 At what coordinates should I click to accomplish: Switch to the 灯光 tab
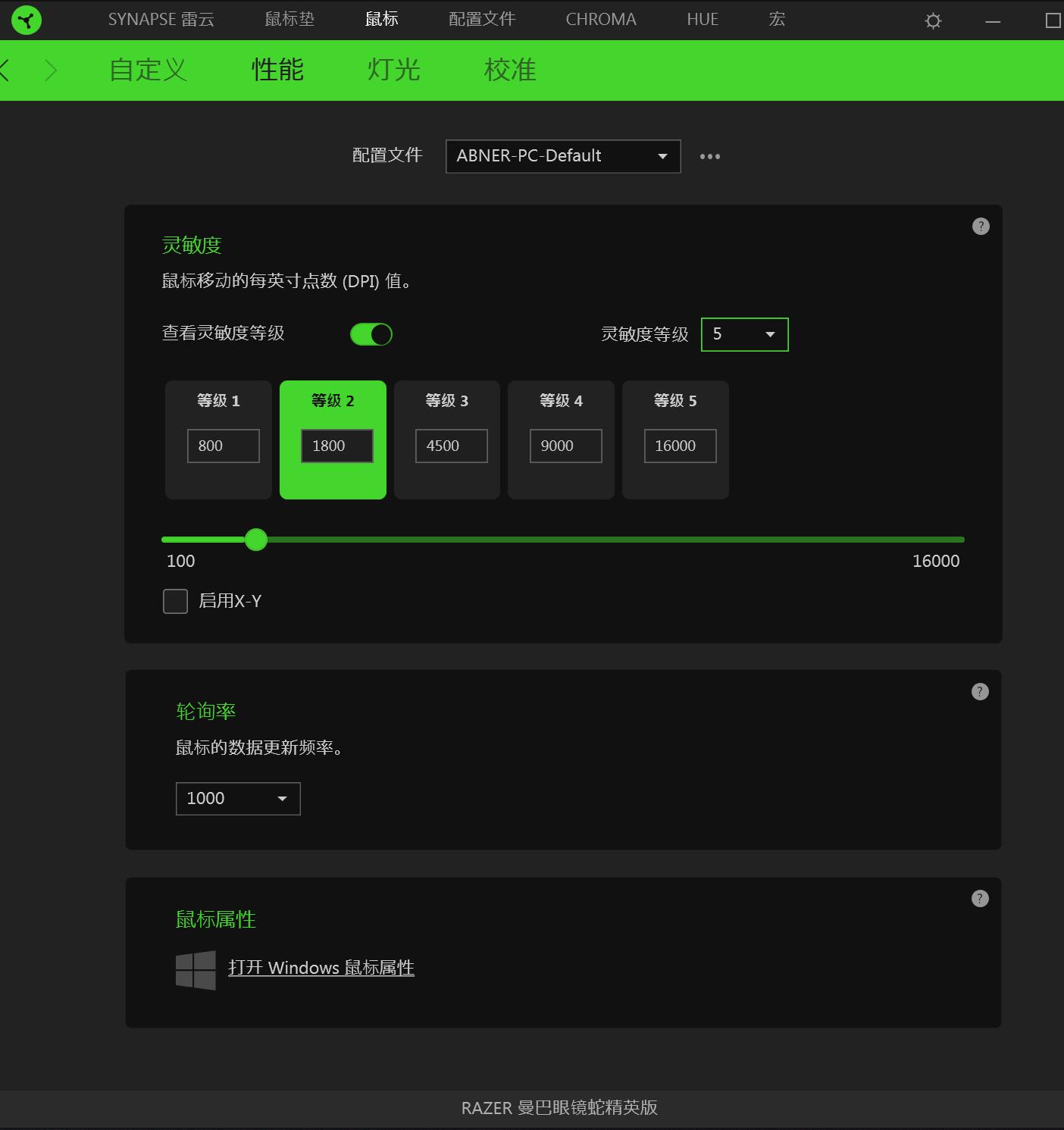[393, 70]
